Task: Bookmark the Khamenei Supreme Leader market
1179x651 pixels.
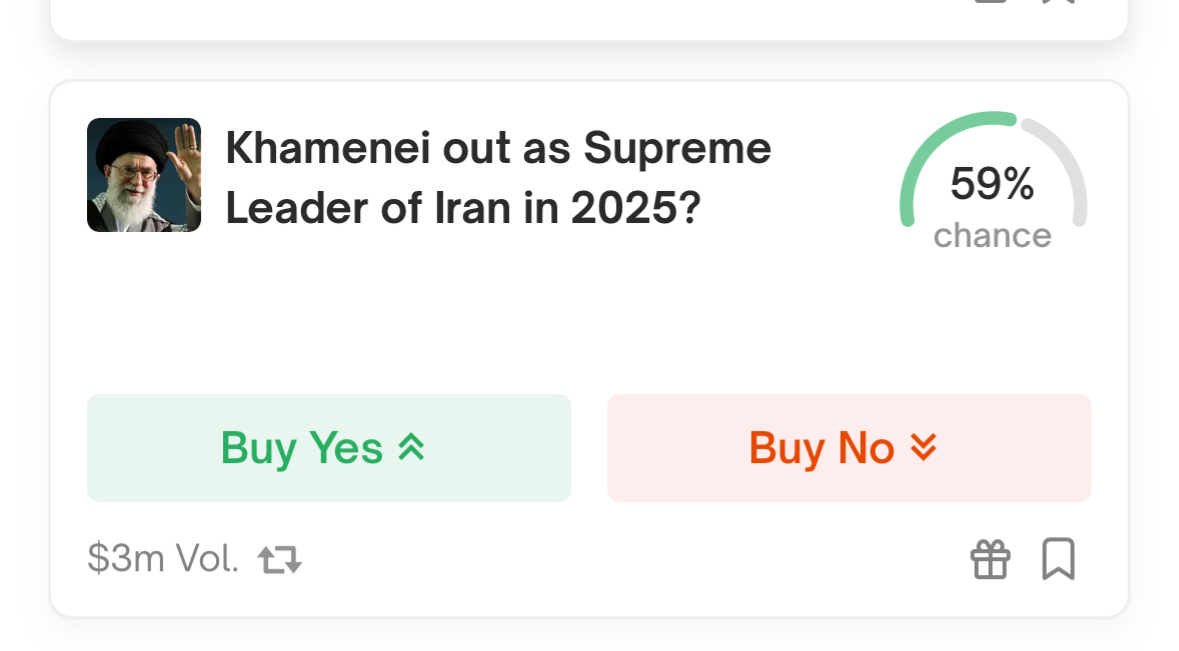Action: point(1058,559)
